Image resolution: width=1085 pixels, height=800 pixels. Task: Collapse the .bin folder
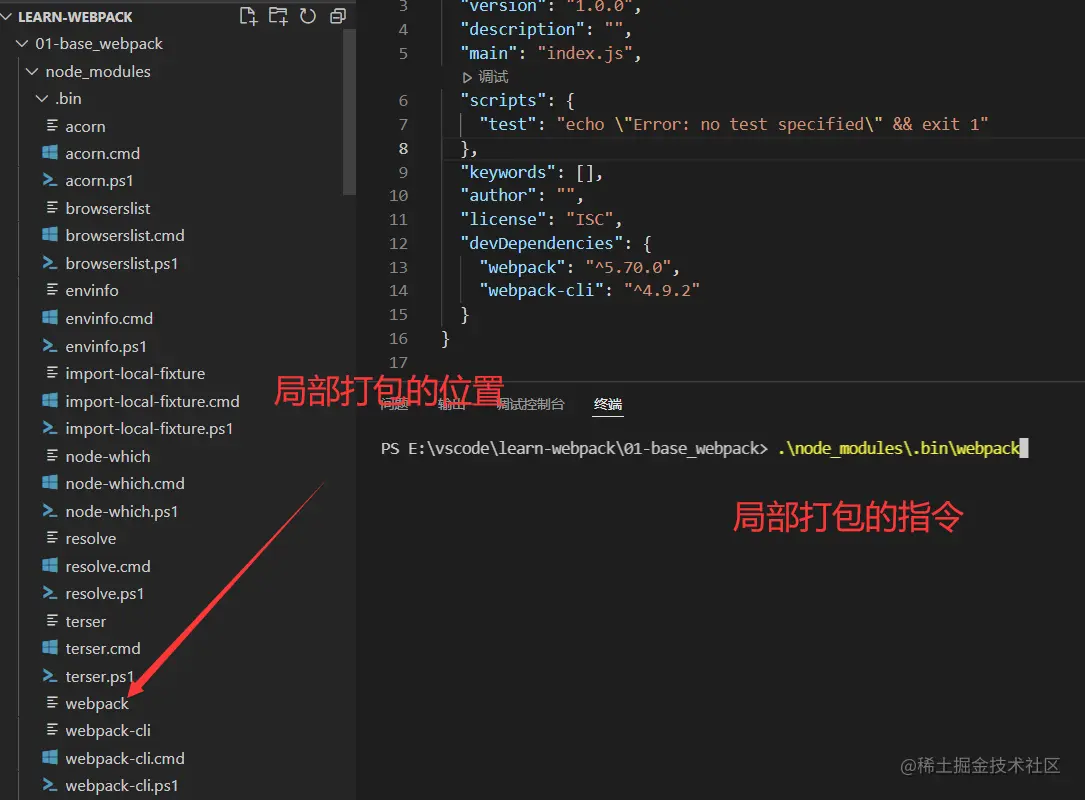[x=42, y=99]
